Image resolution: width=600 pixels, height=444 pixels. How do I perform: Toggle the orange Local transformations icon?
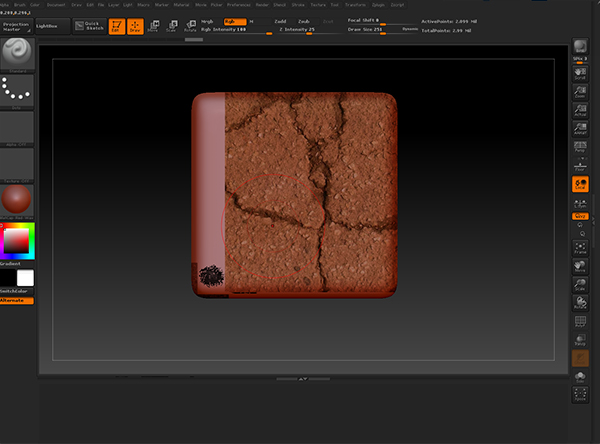(580, 184)
